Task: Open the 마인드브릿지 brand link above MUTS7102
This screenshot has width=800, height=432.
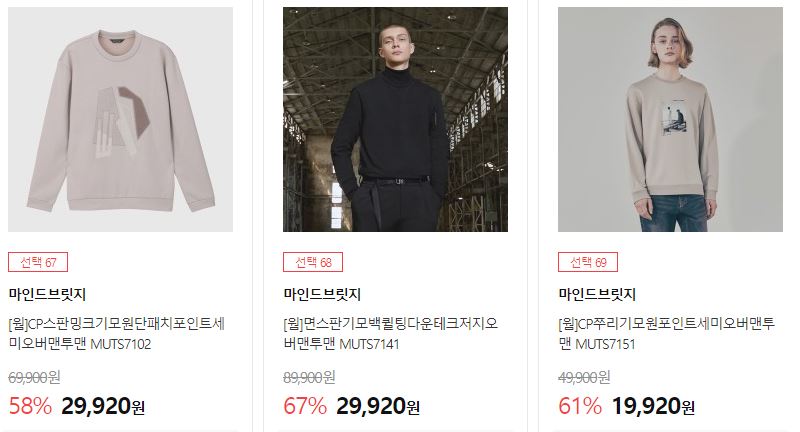Action: pyautogui.click(x=47, y=294)
